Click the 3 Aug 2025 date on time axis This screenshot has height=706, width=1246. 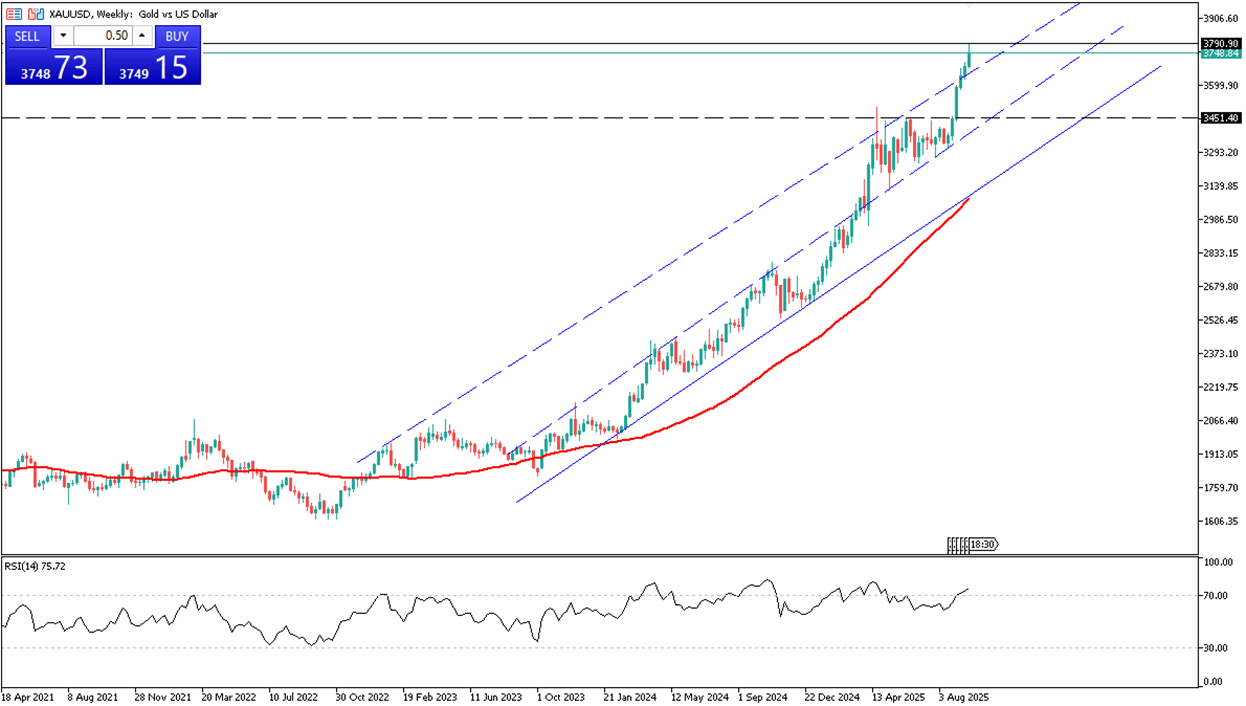(965, 695)
